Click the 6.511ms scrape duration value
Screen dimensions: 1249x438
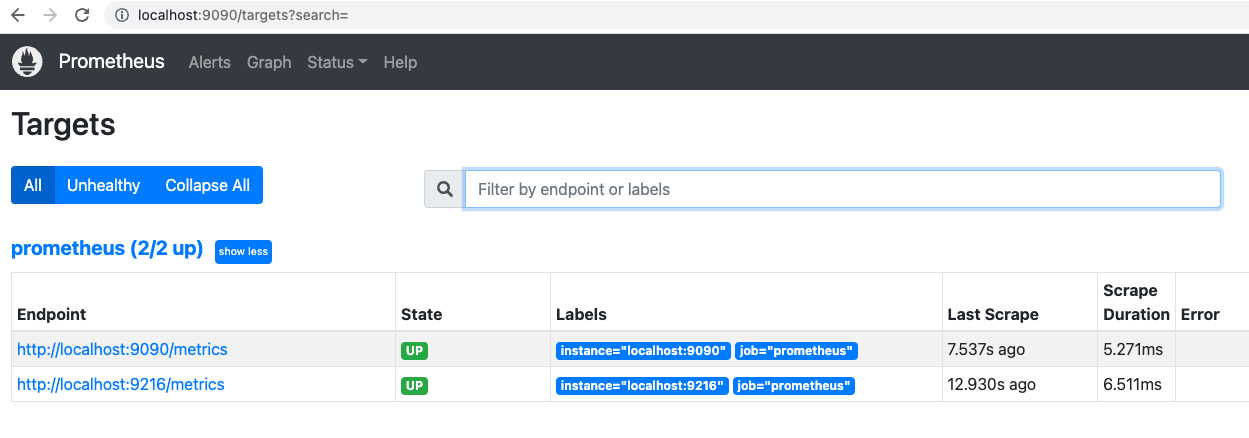[1132, 385]
